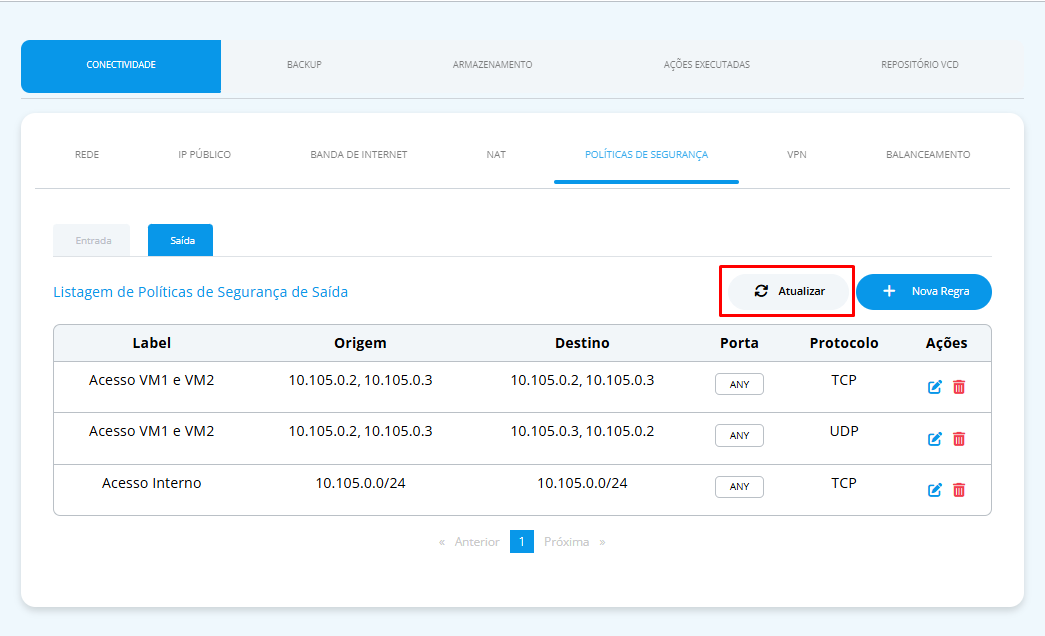Click the Destino column header
1045x636 pixels.
(582, 343)
